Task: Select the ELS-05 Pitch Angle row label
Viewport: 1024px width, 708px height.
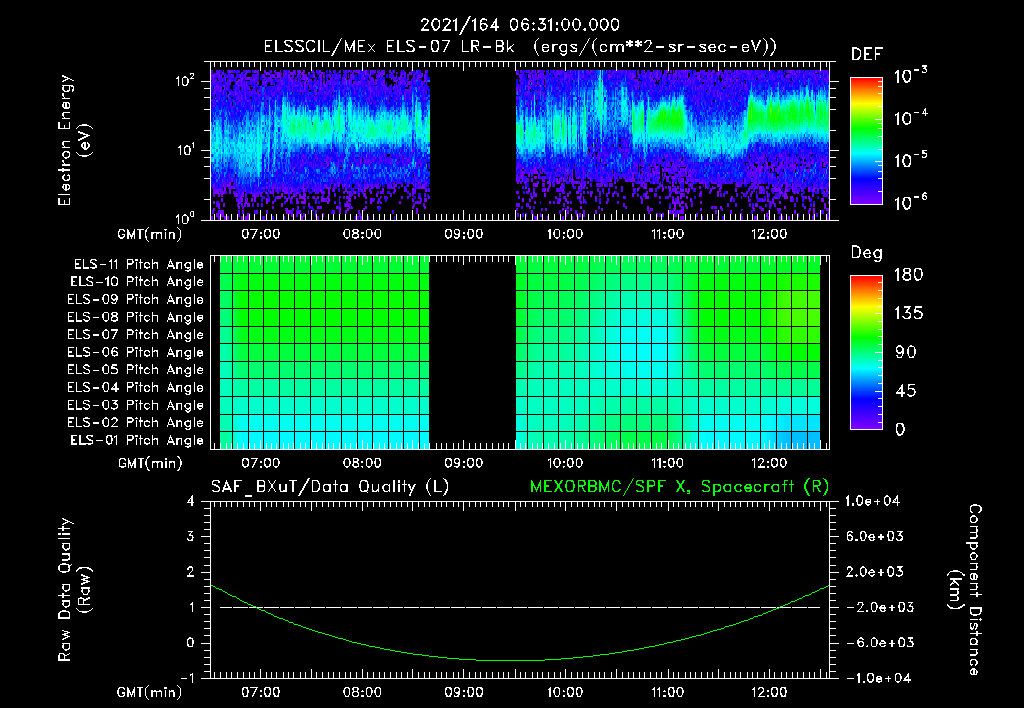Action: click(x=136, y=370)
